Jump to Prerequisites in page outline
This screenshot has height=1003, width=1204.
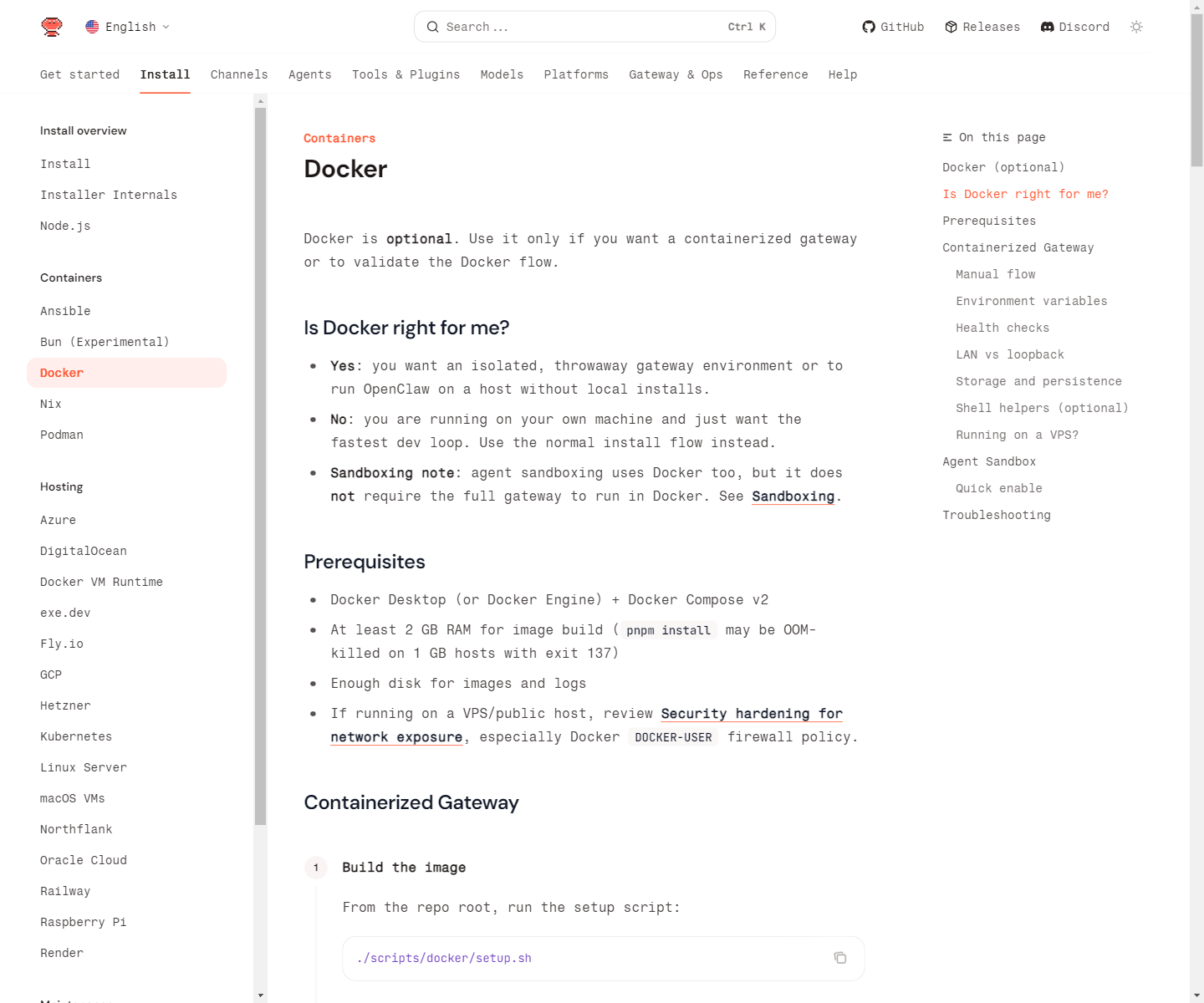click(x=989, y=221)
